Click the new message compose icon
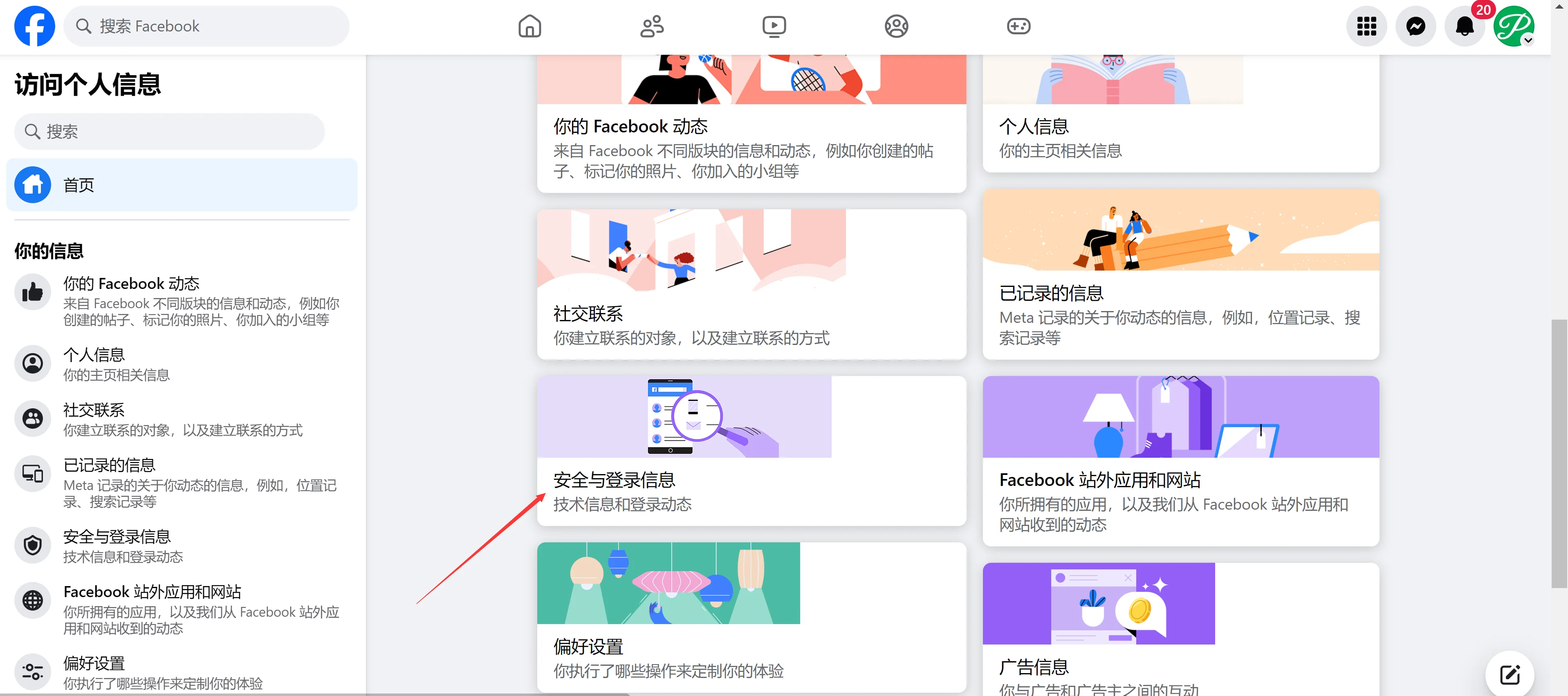This screenshot has height=696, width=1568. click(x=1510, y=674)
